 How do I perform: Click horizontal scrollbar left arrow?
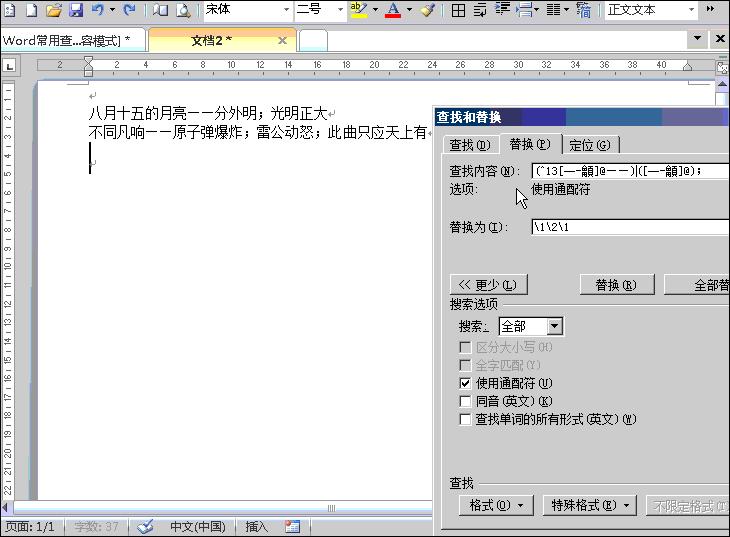click(6, 507)
